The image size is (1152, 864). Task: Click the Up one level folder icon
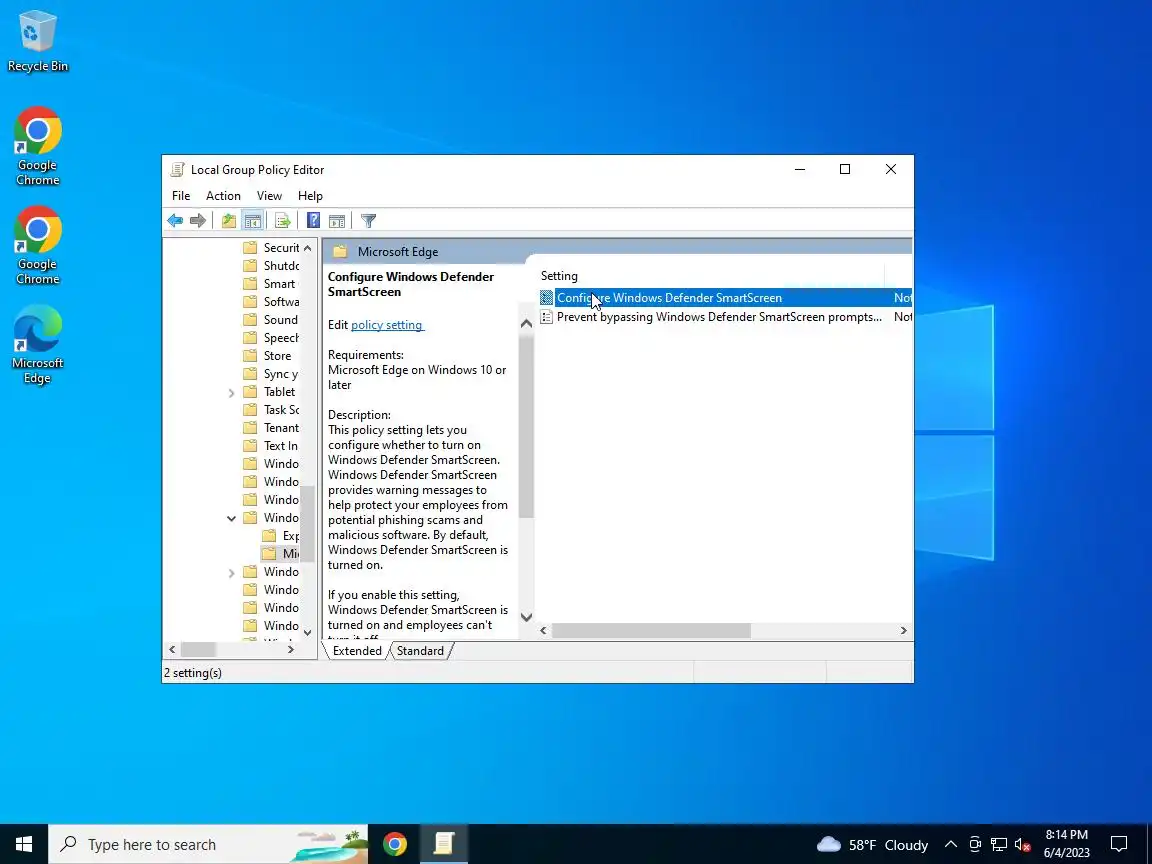coord(229,220)
